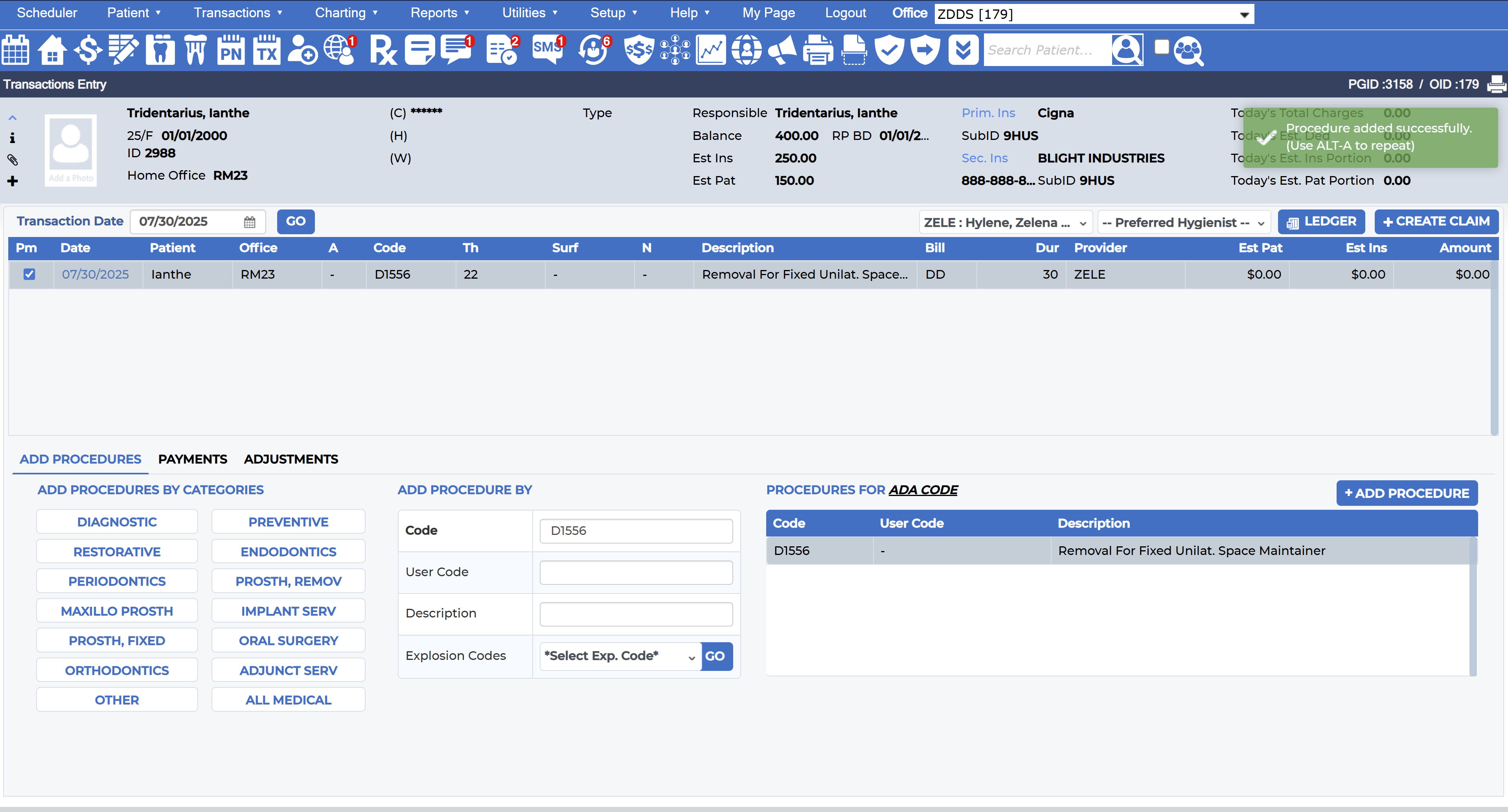Expand the Reports menu
The width and height of the screenshot is (1508, 812).
click(440, 13)
